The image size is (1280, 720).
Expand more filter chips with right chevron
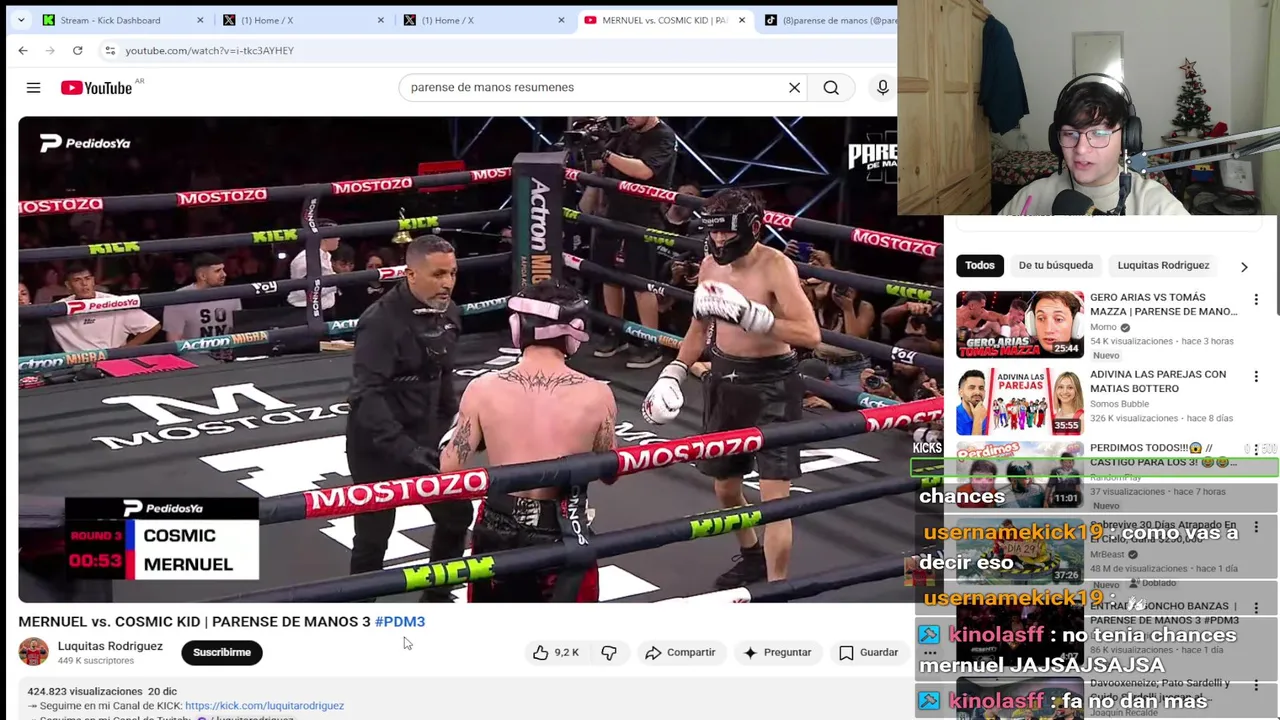point(1244,267)
